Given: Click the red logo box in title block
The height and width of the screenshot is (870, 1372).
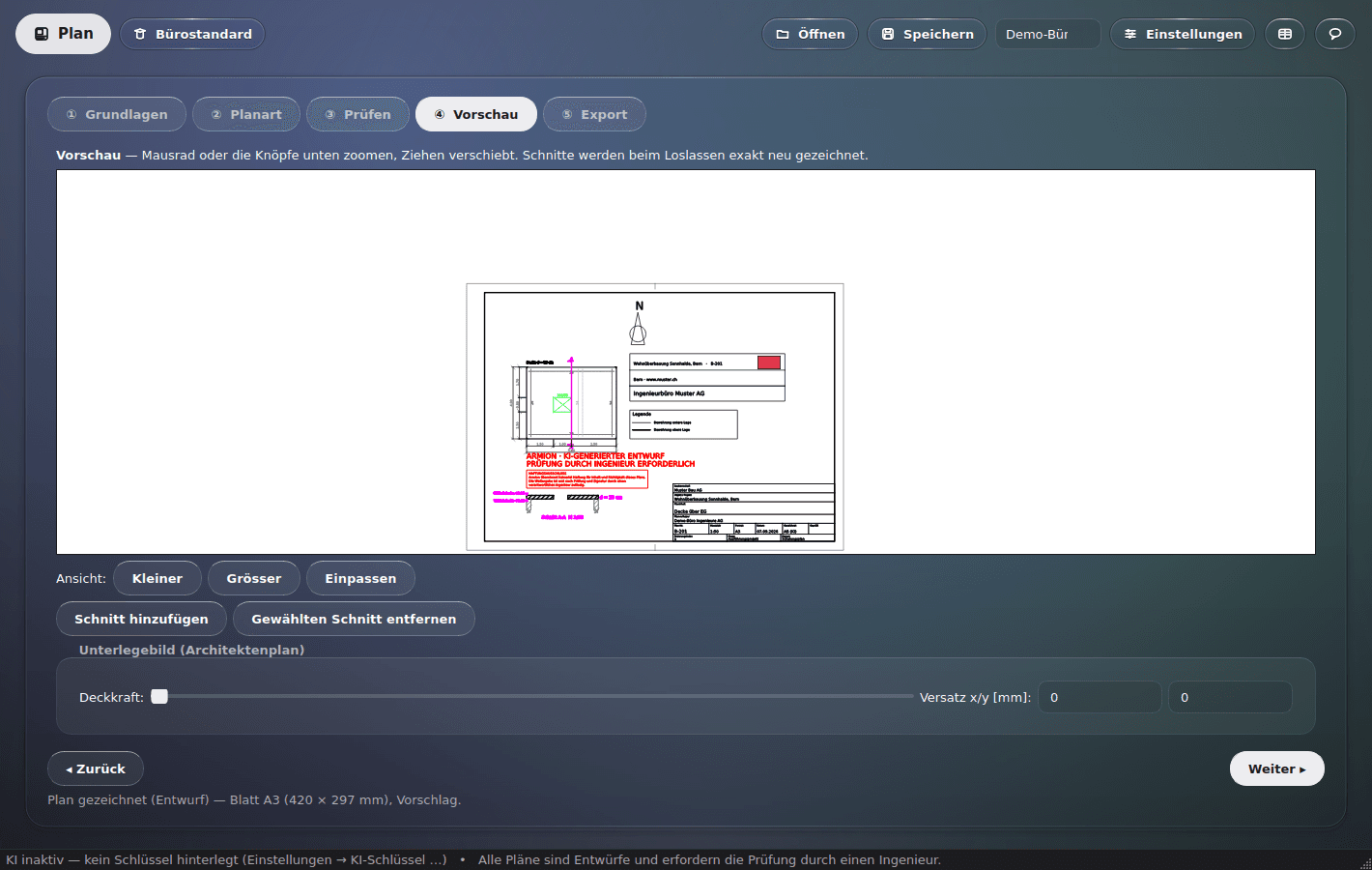Looking at the screenshot, I should pyautogui.click(x=769, y=362).
